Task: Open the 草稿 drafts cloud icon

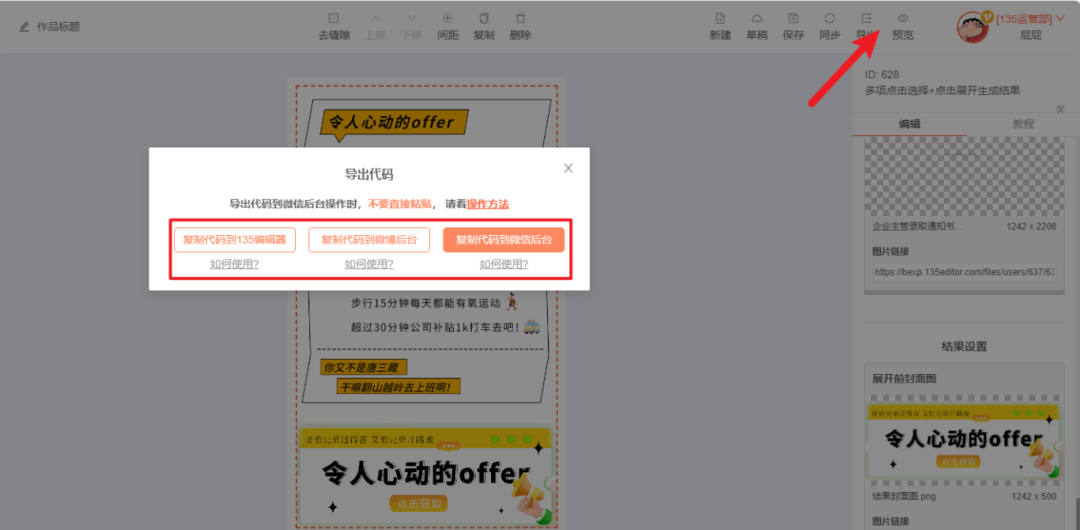Action: 757,19
